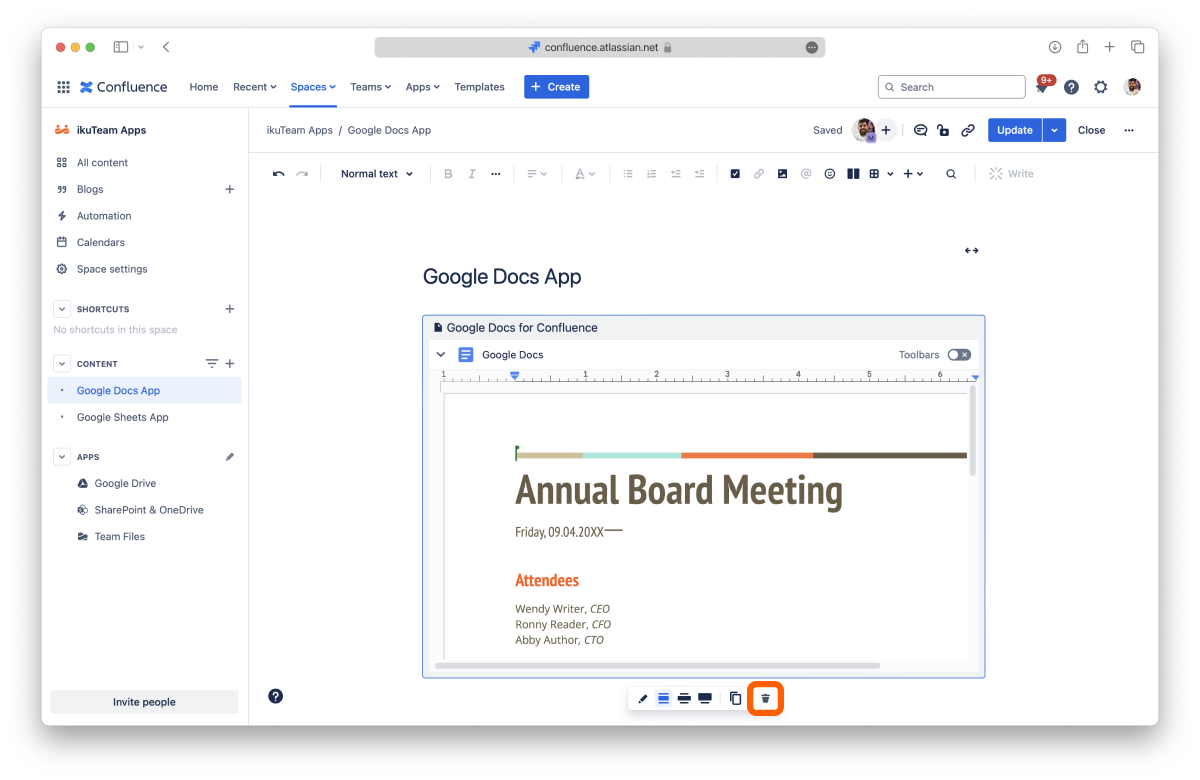
Task: Open the insert plus dropdown
Action: 913,174
